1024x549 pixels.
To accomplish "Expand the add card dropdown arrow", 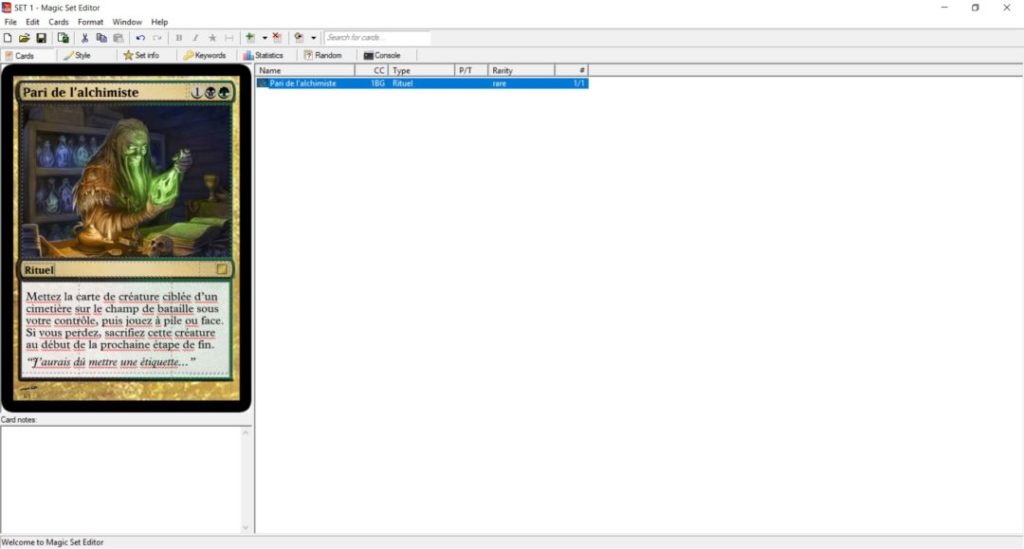I will click(264, 38).
